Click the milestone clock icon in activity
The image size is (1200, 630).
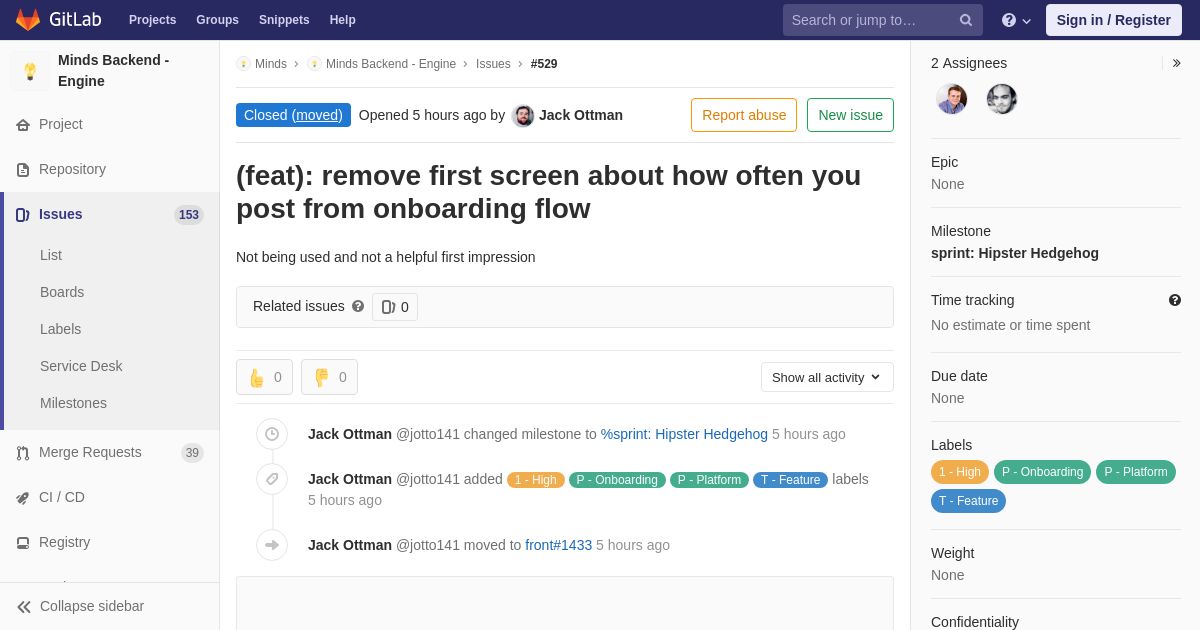(272, 434)
